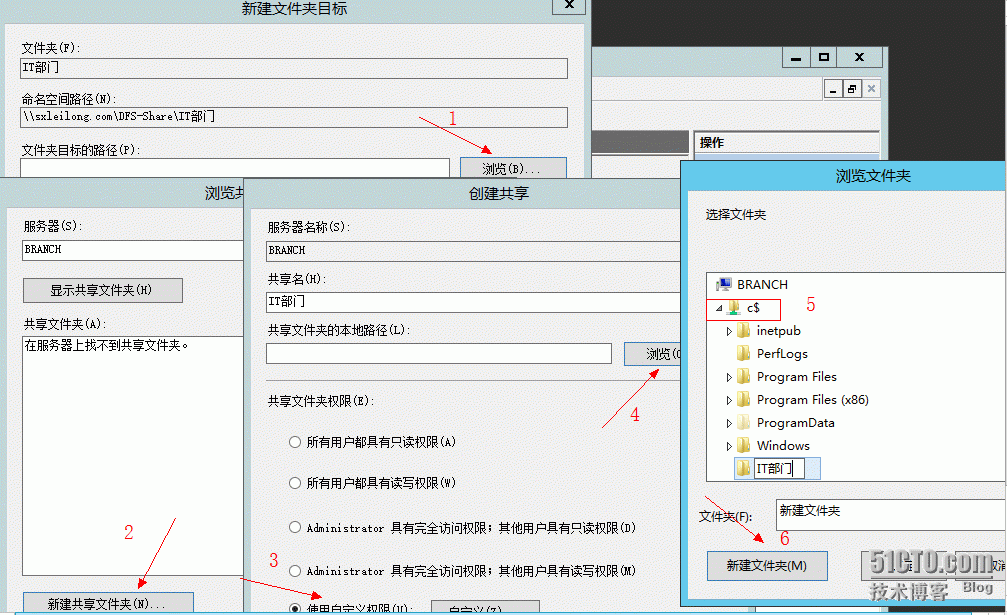Click 自定义 permissions button
Image resolution: width=1007 pixels, height=615 pixels.
(485, 607)
